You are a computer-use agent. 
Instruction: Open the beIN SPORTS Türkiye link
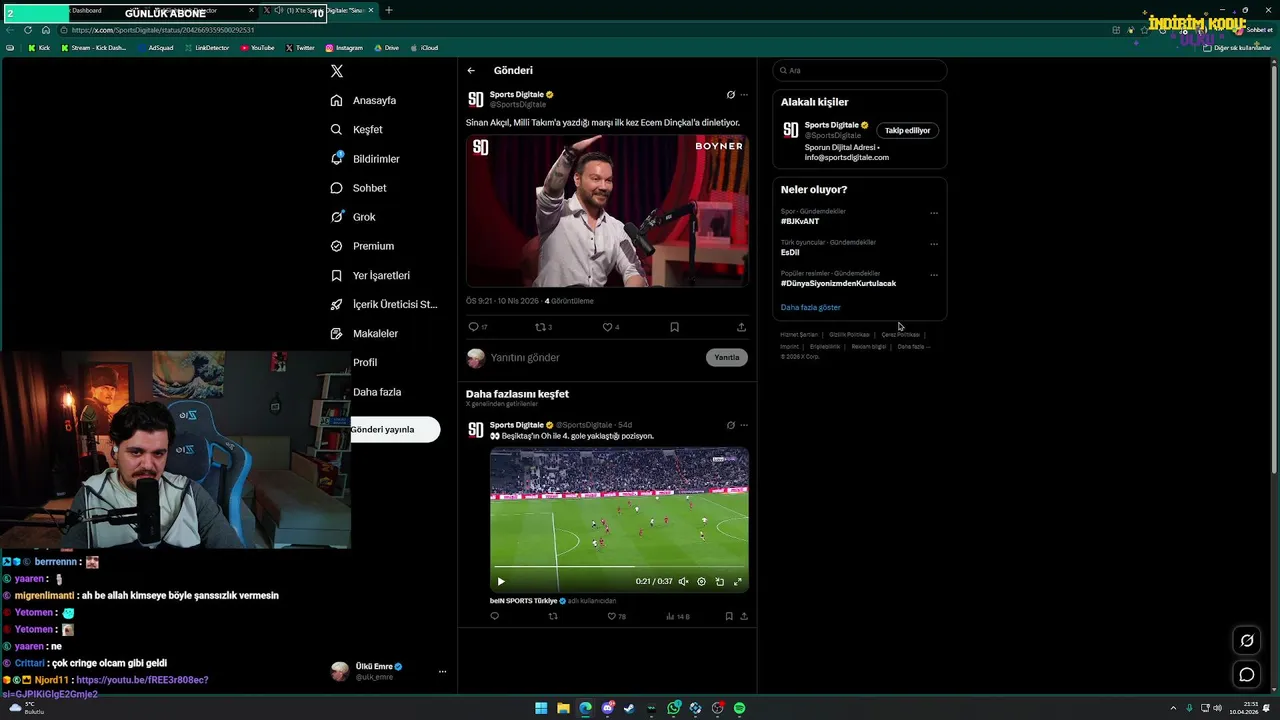pyautogui.click(x=524, y=601)
